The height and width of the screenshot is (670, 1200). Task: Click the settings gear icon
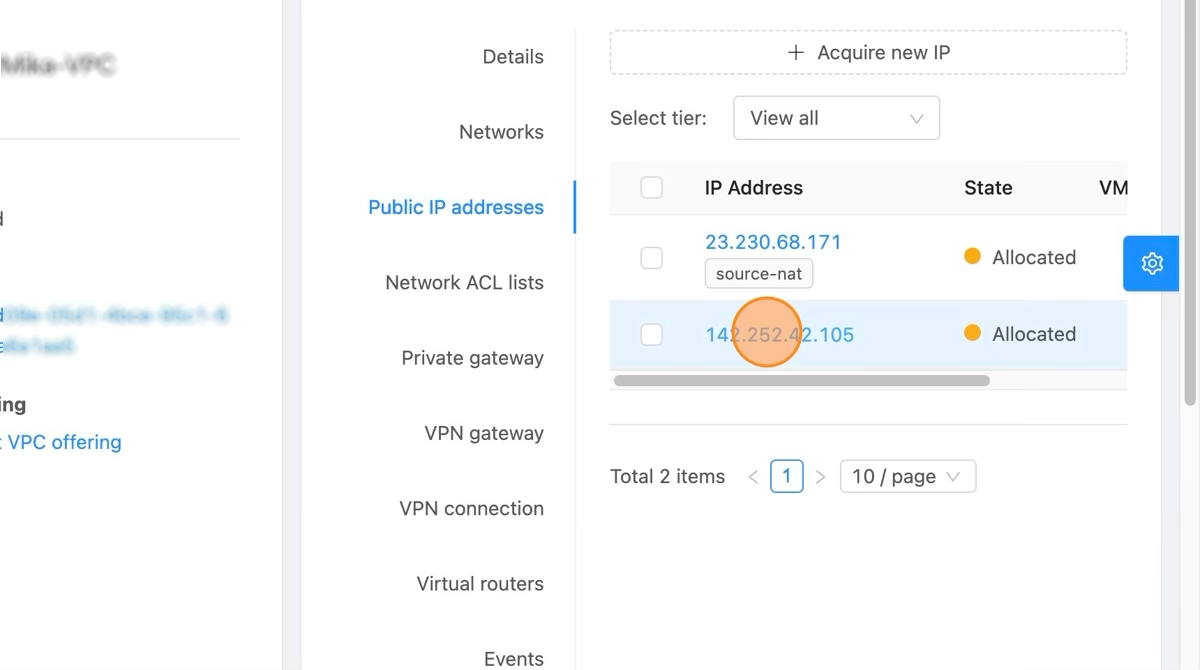[x=1152, y=263]
